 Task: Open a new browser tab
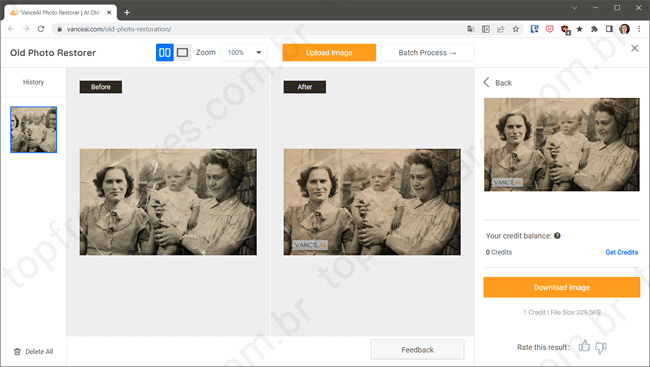[x=127, y=12]
